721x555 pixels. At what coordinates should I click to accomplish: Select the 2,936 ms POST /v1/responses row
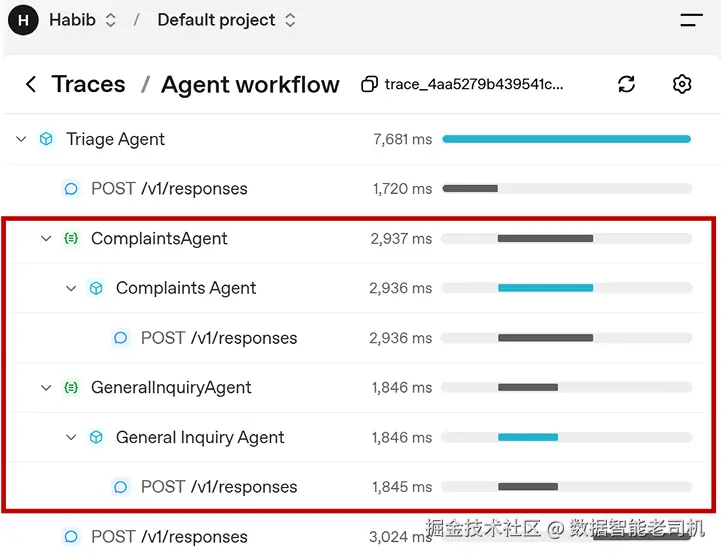[360, 338]
